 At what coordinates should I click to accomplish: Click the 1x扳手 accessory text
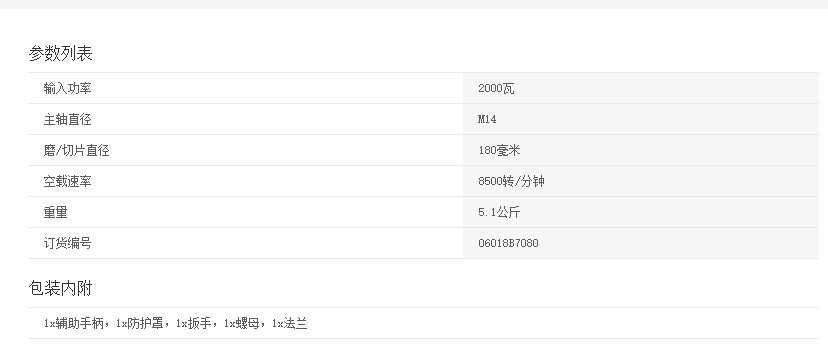click(x=194, y=323)
